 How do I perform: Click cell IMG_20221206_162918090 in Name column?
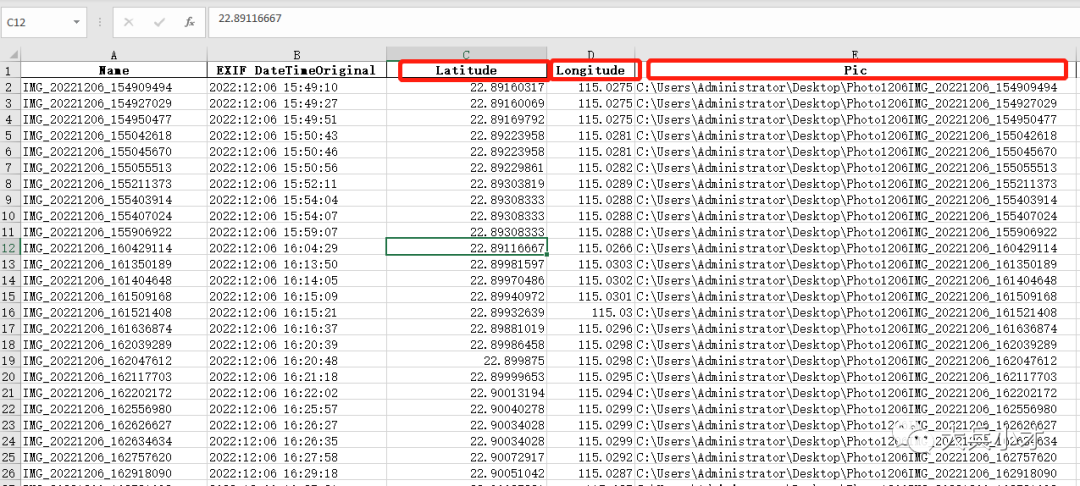(x=114, y=473)
